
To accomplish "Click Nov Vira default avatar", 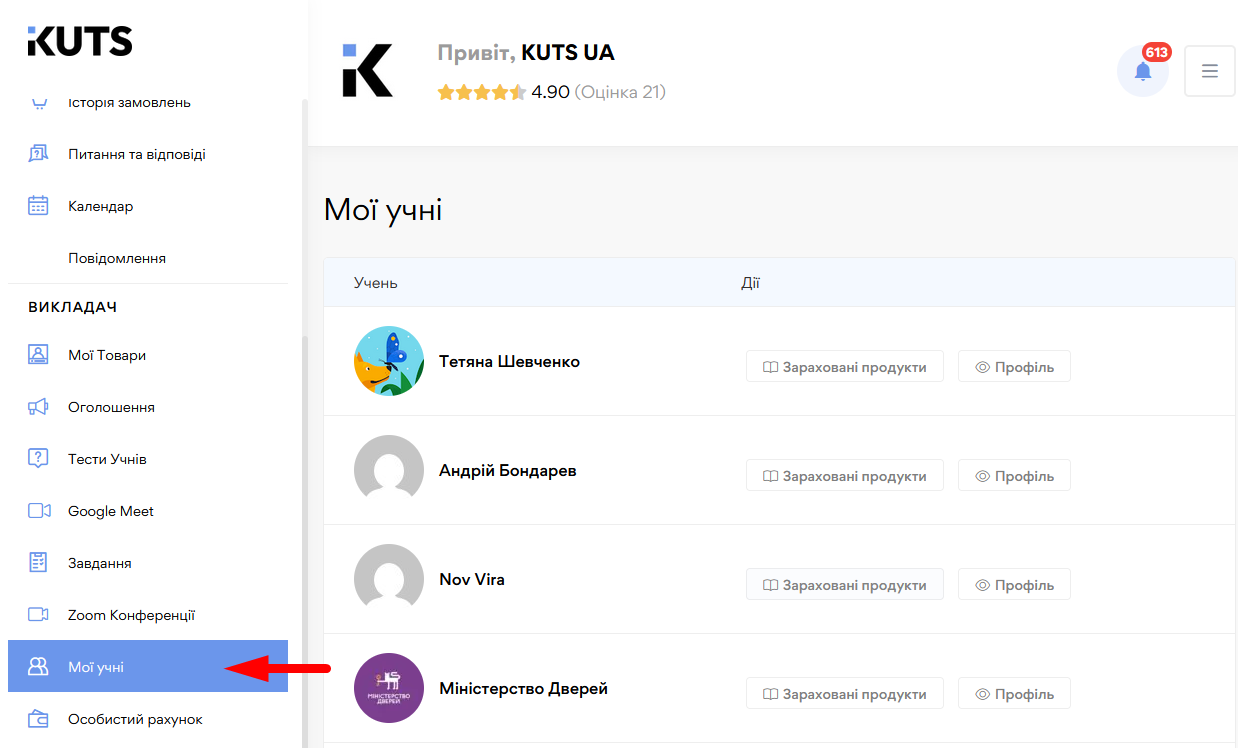I will point(389,579).
